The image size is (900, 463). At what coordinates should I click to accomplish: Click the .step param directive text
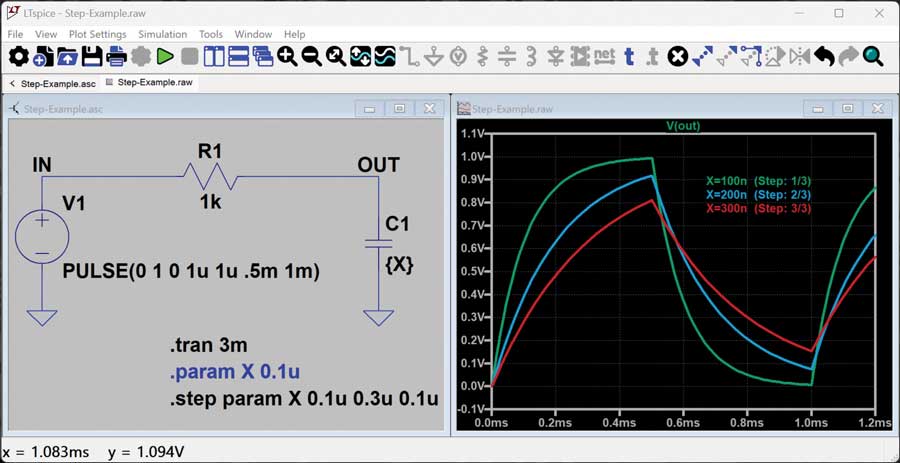pyautogui.click(x=304, y=399)
